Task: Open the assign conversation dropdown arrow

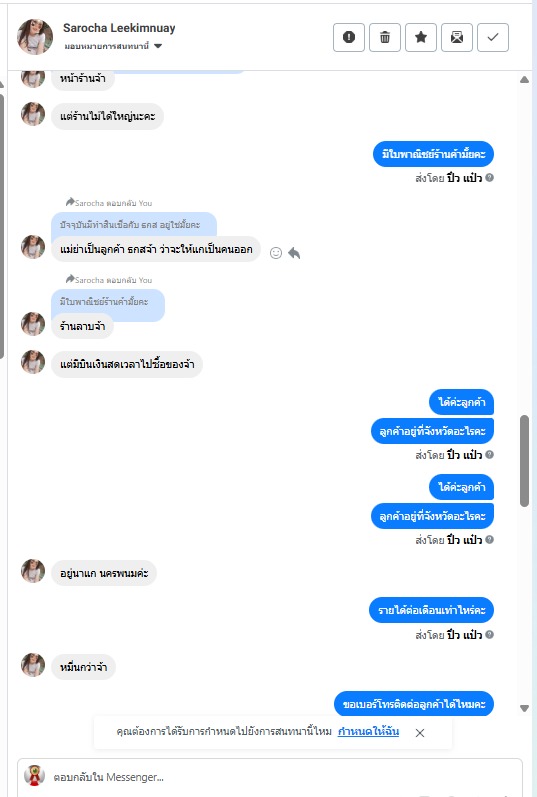Action: coord(158,46)
